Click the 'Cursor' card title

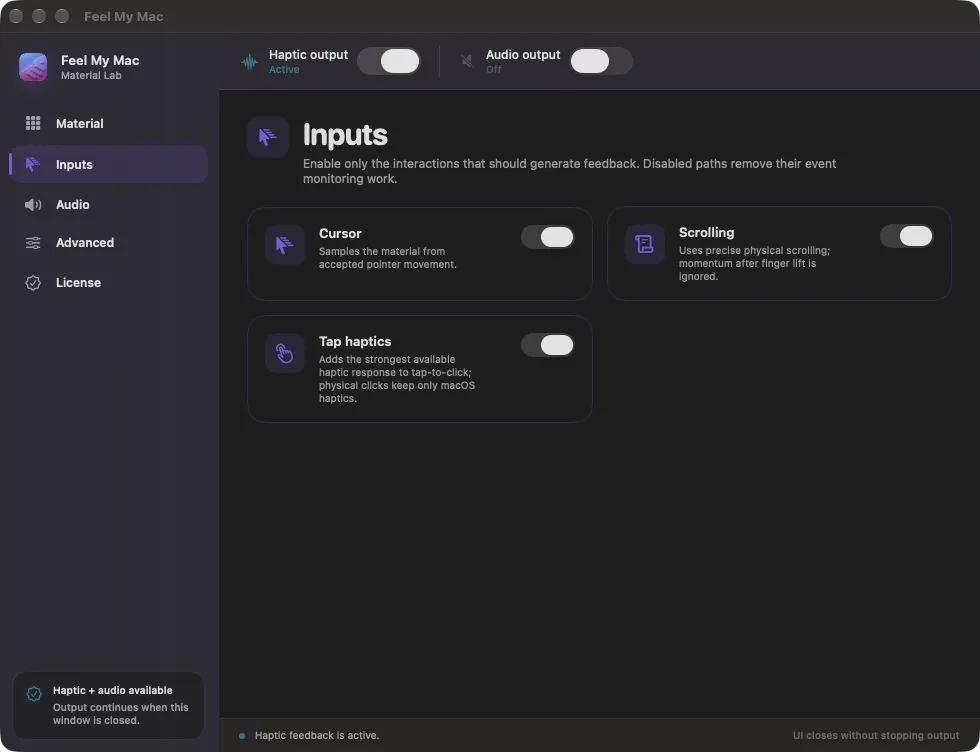click(x=340, y=233)
